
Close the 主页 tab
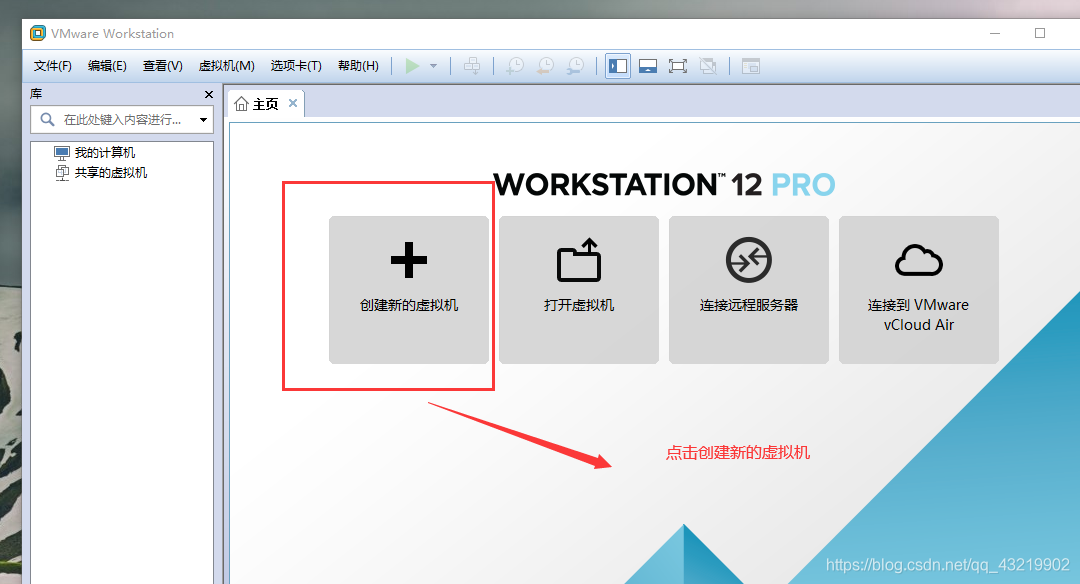point(293,103)
